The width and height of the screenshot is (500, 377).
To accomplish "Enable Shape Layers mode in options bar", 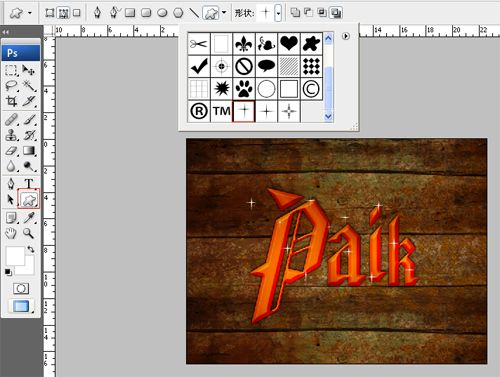I will (x=49, y=13).
